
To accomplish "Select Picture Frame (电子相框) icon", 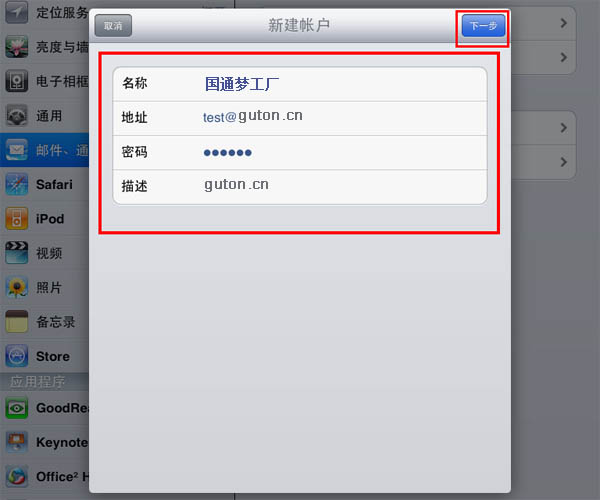I will 16,81.
